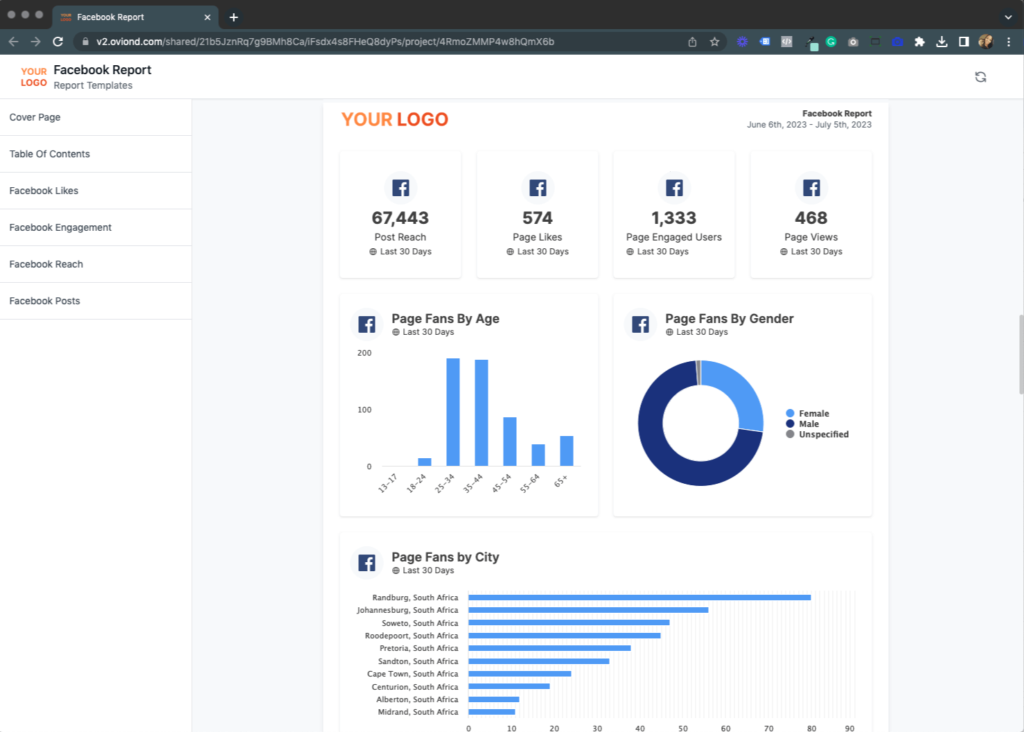
Task: Click the Johannesburg, South Africa bar
Action: 588,610
